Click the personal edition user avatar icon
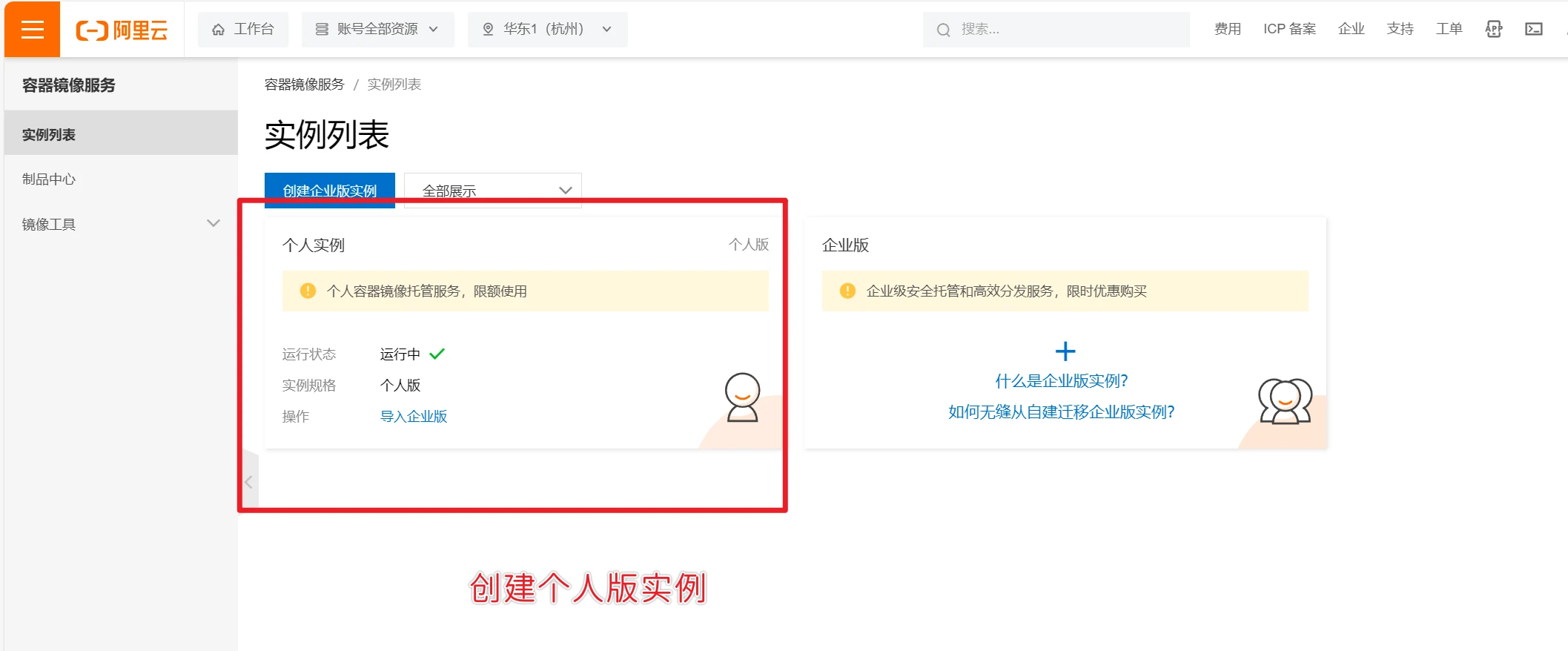Viewport: 1568px width, 651px height. coord(742,397)
